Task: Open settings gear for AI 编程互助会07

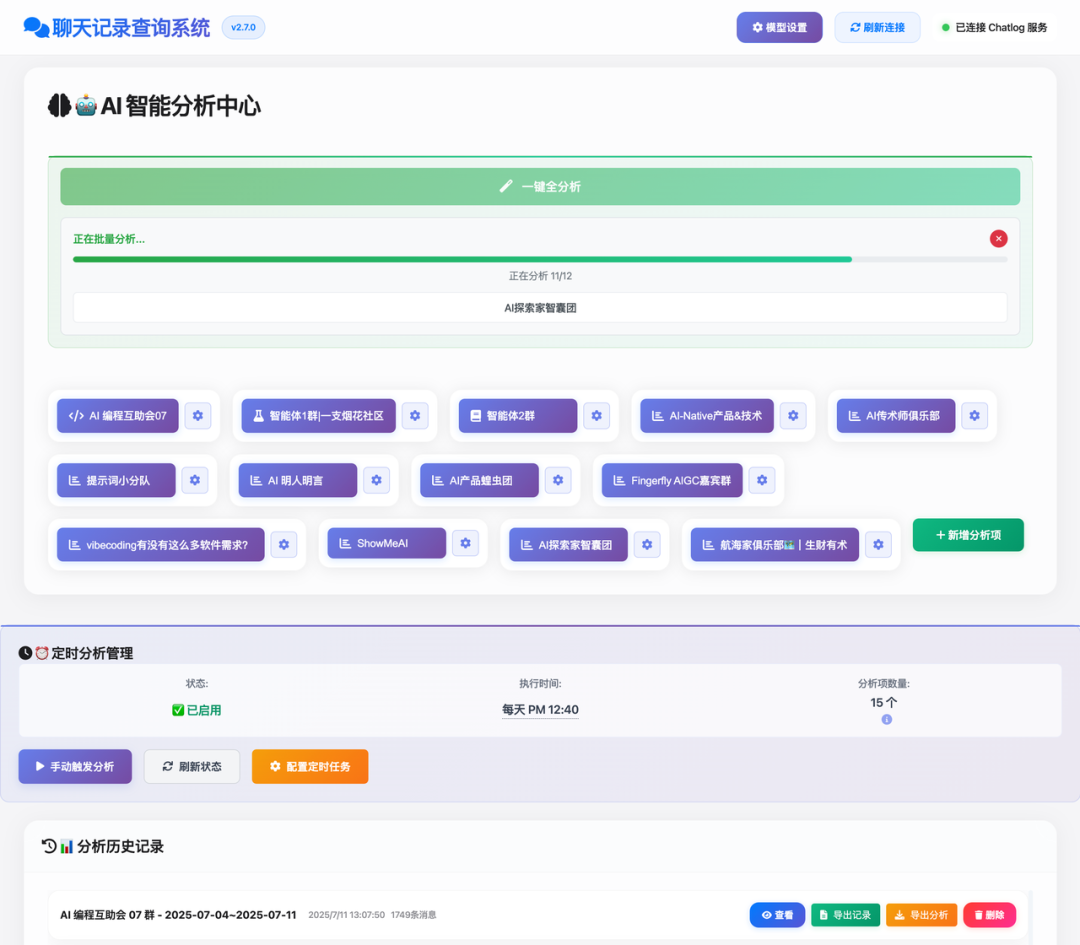Action: [198, 416]
